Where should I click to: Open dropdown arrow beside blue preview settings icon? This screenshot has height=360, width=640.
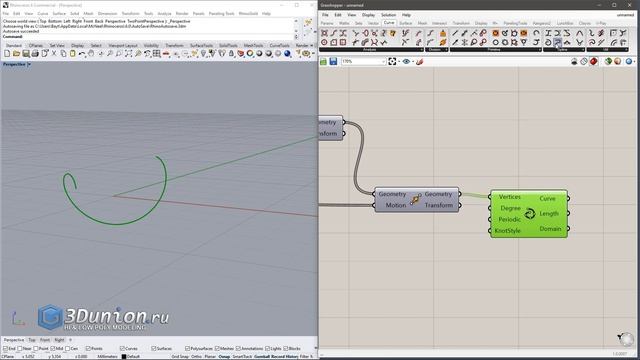(635, 62)
